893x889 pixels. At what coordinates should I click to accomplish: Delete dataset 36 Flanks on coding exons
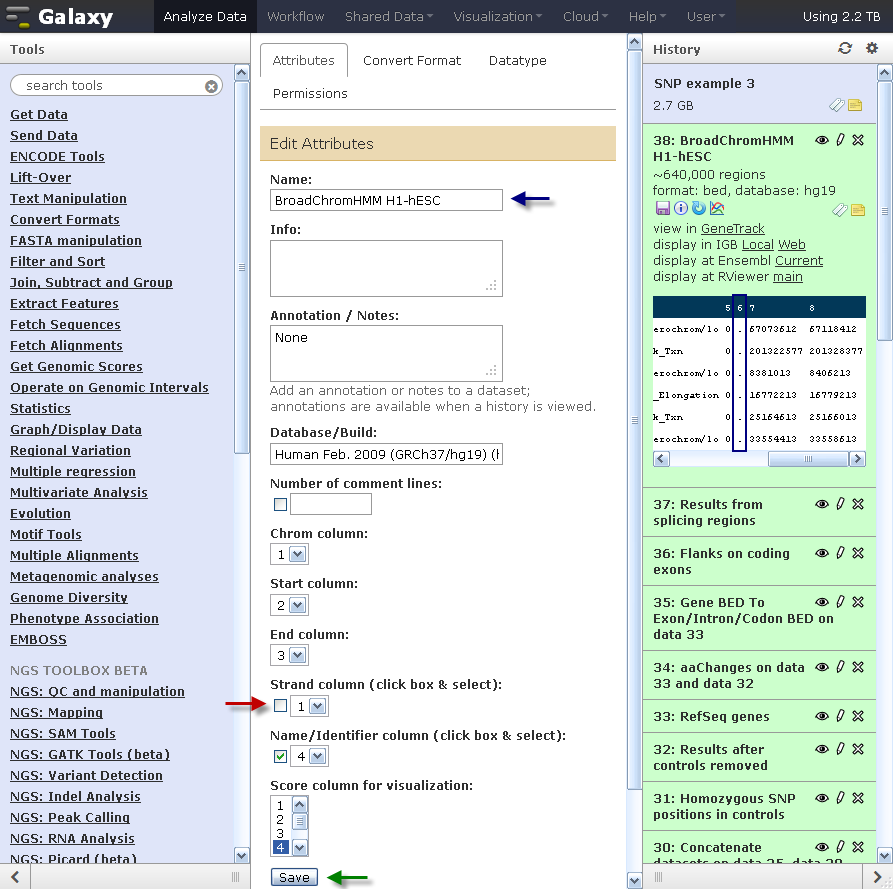click(858, 552)
